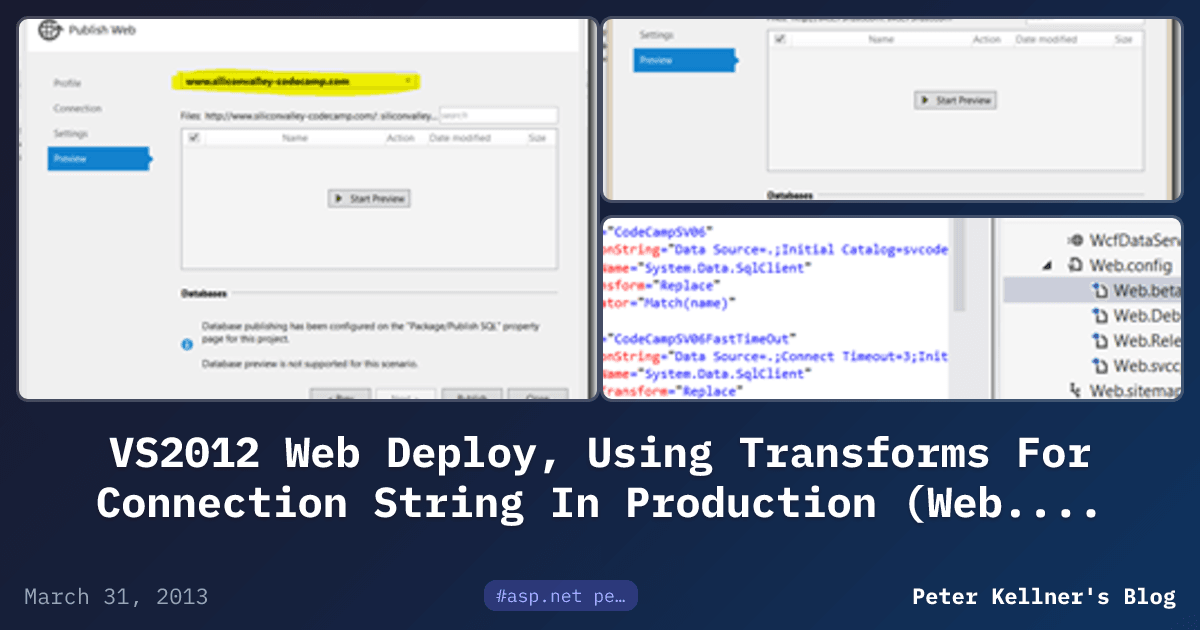Sort by Date modified column in the left file list
Screen dimensions: 1200x630
click(460, 138)
